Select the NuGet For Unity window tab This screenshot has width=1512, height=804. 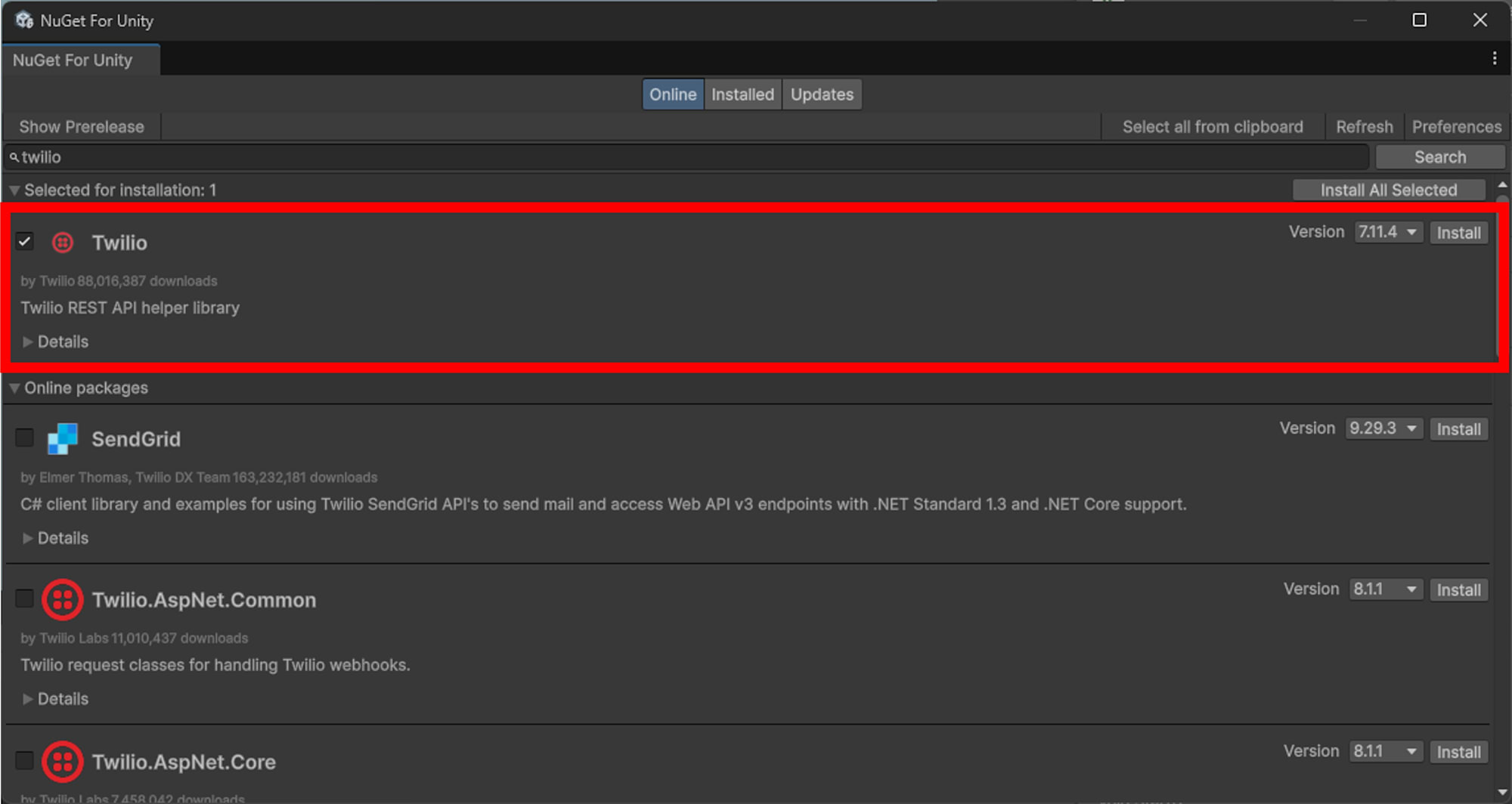[80, 60]
